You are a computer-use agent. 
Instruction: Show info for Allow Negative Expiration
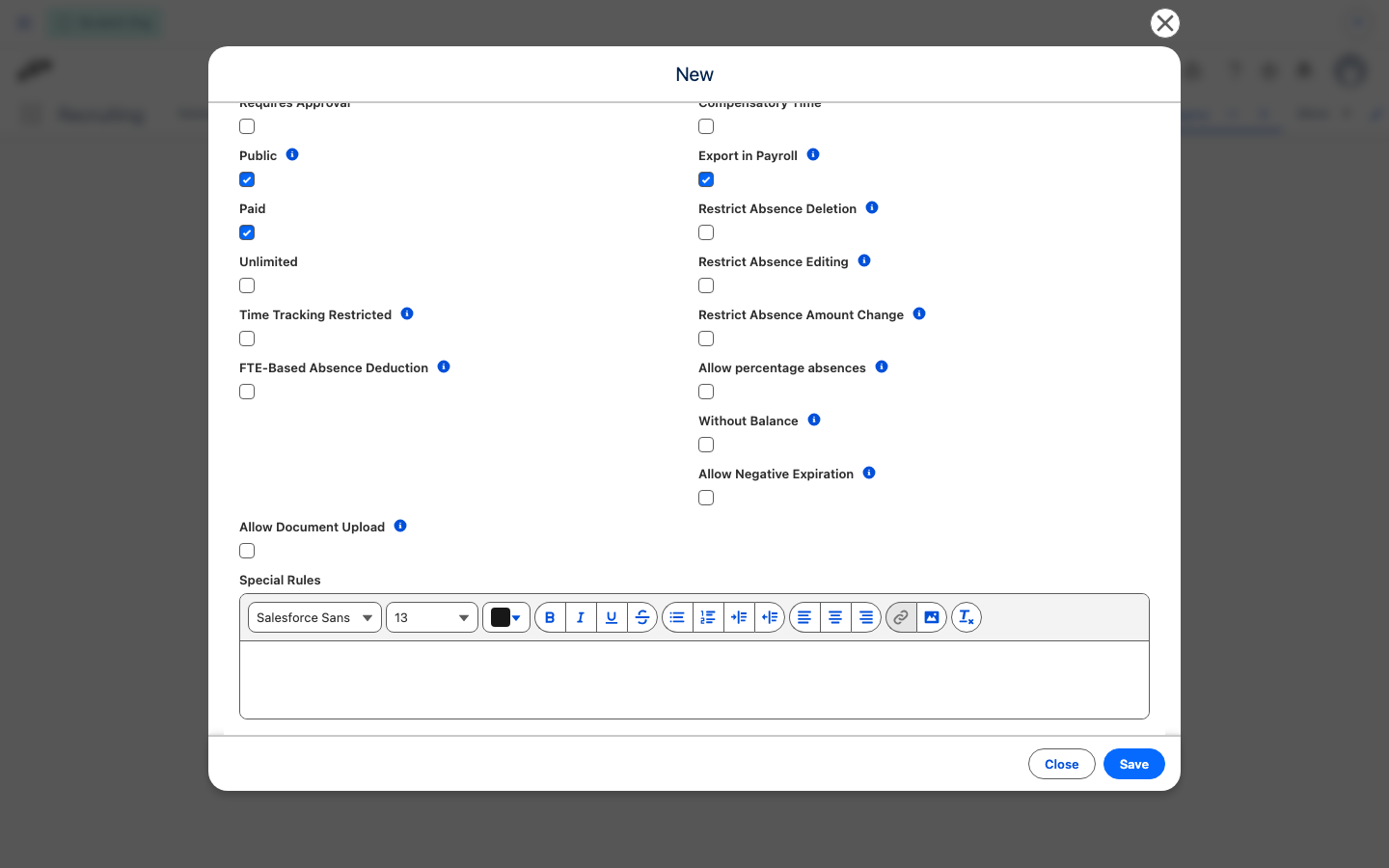[x=869, y=473]
